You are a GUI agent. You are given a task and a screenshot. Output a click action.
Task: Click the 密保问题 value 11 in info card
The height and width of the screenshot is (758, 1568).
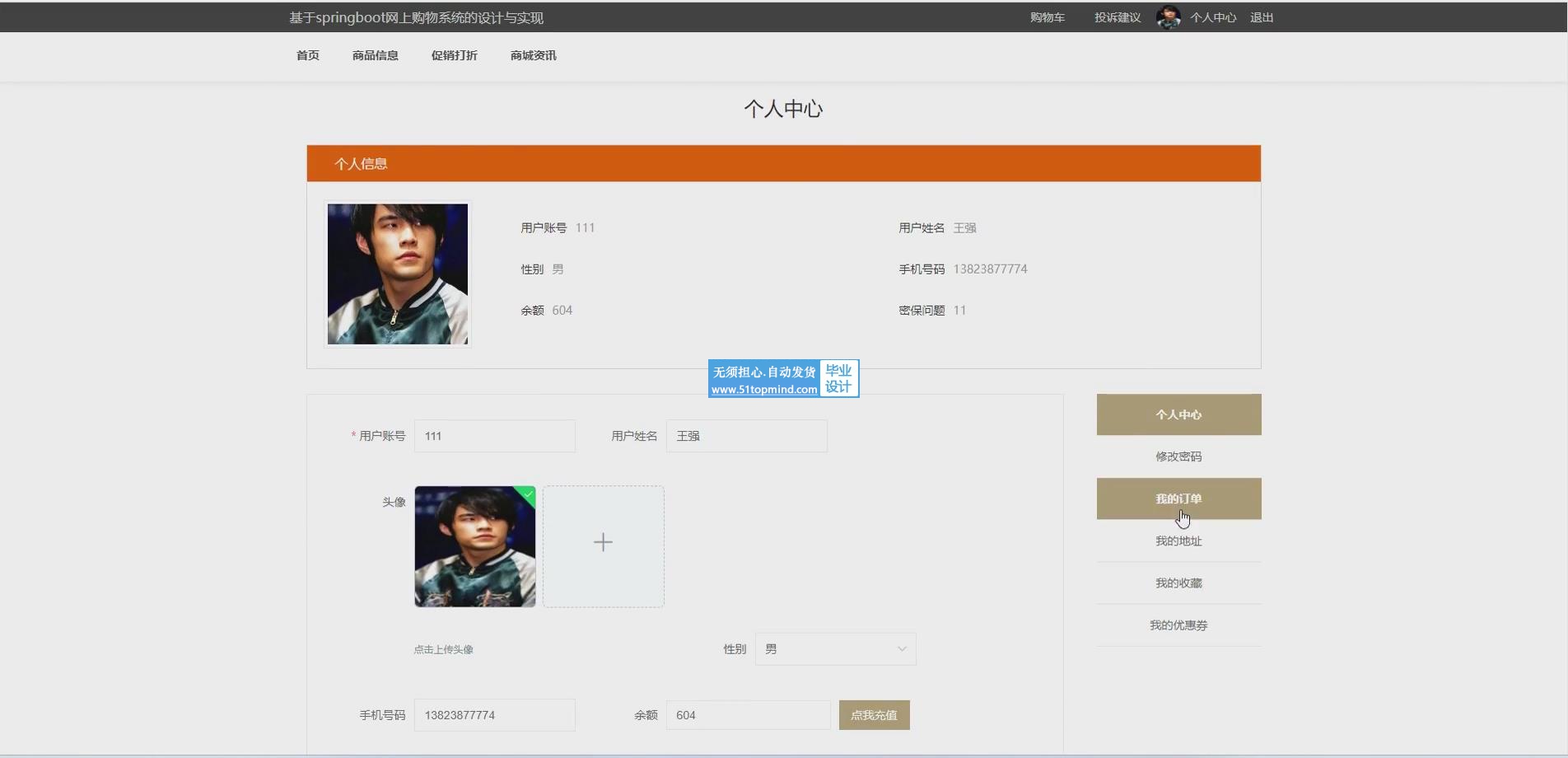959,310
